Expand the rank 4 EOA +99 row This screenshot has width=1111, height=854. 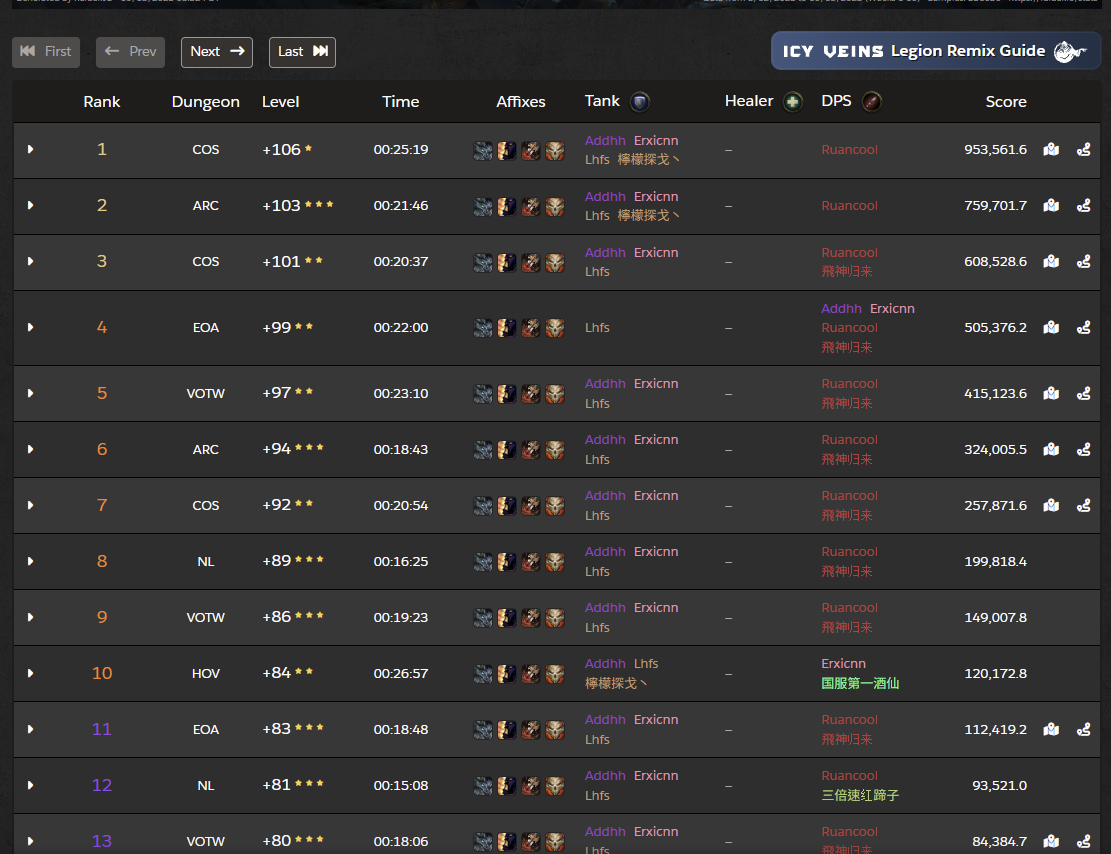(30, 327)
